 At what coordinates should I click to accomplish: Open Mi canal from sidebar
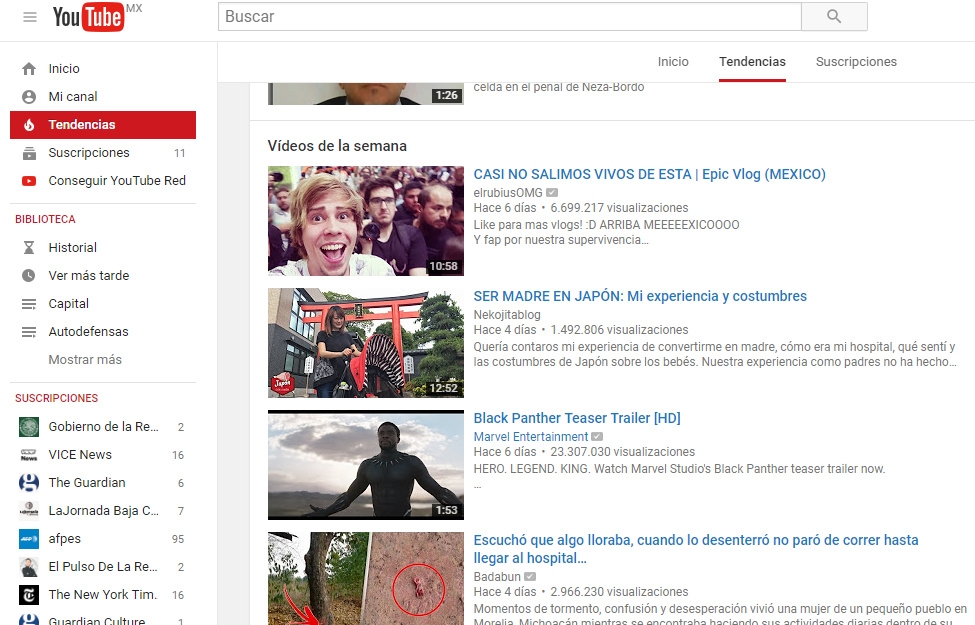point(73,97)
